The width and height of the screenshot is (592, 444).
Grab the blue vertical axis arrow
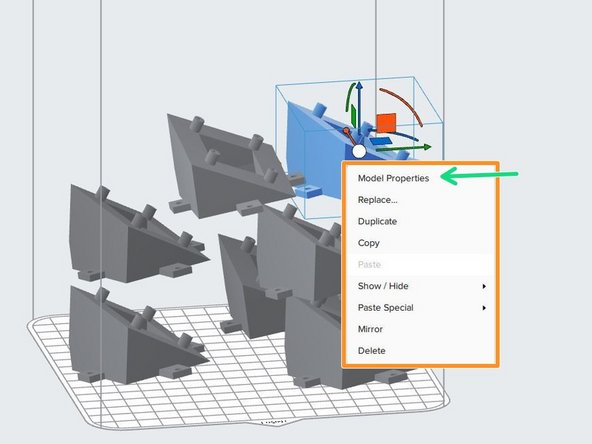point(359,109)
